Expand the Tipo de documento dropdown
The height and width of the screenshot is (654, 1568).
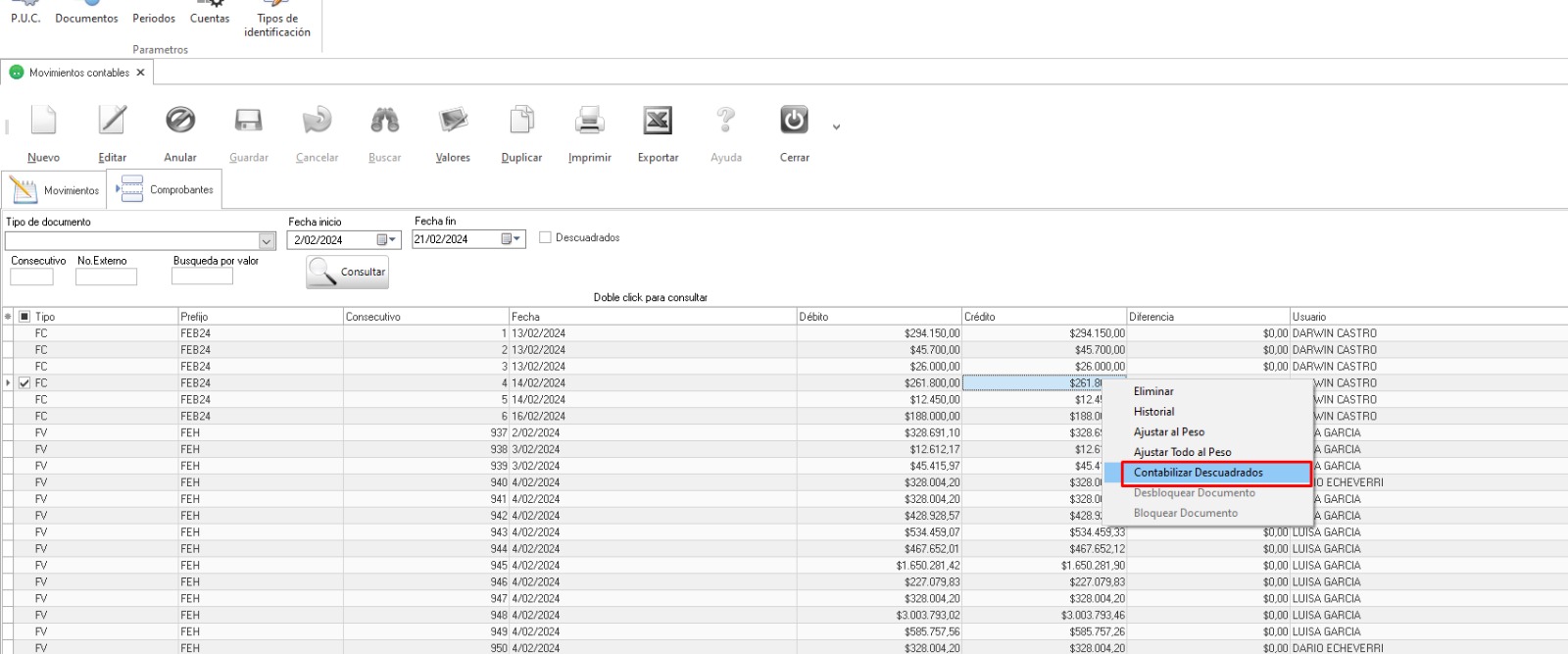click(x=267, y=241)
